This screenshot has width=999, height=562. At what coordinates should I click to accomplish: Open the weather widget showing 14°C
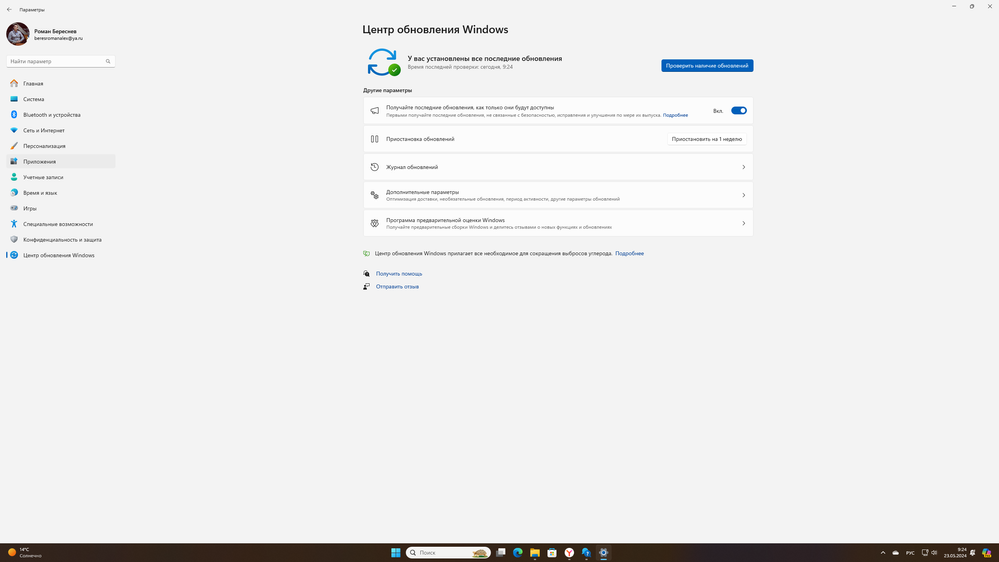[x=24, y=552]
